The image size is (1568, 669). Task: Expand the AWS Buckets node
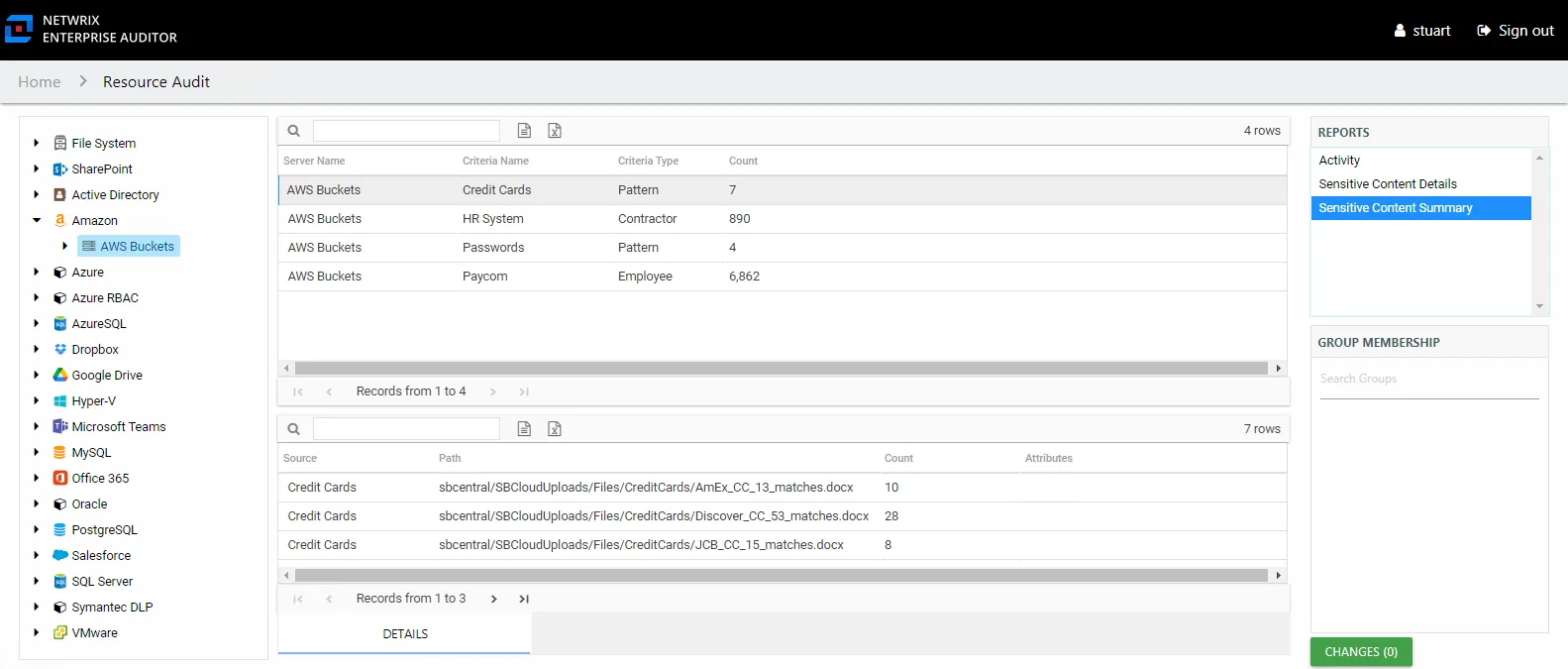tap(65, 246)
